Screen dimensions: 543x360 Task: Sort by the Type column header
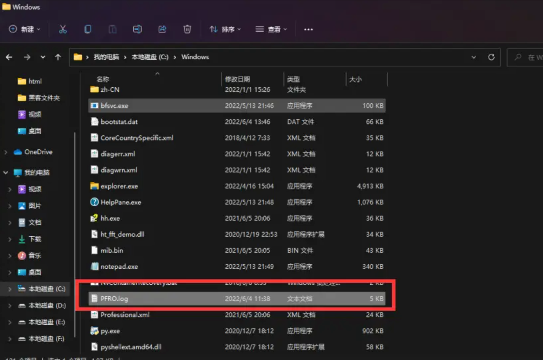click(293, 79)
